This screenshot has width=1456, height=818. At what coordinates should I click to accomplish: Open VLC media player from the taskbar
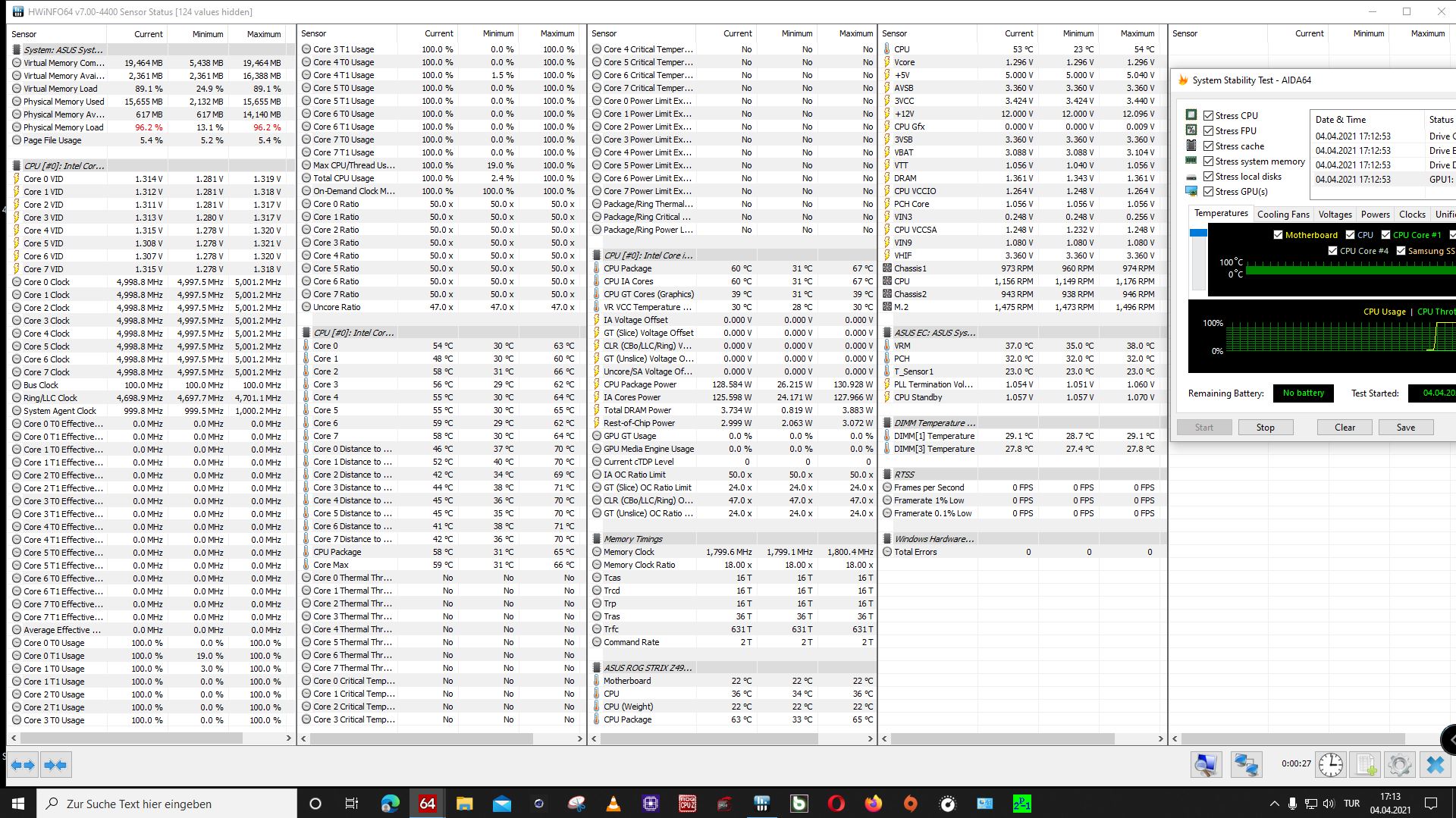613,804
